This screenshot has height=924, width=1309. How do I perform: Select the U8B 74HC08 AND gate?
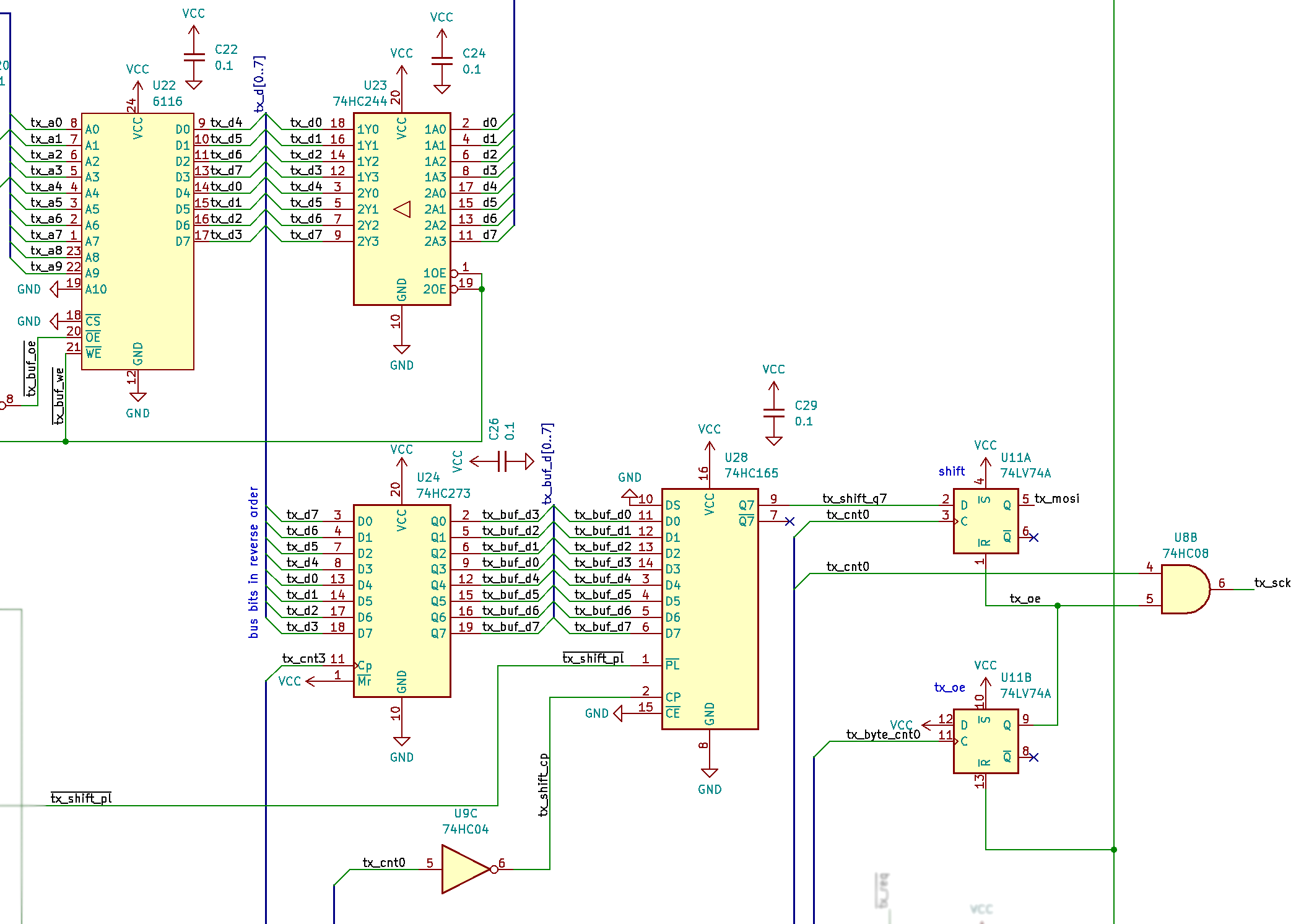pyautogui.click(x=1186, y=589)
